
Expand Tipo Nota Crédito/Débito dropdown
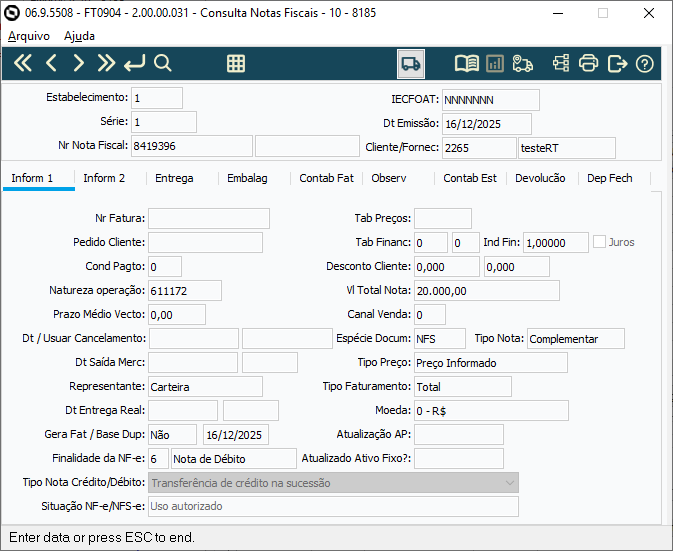coord(509,483)
